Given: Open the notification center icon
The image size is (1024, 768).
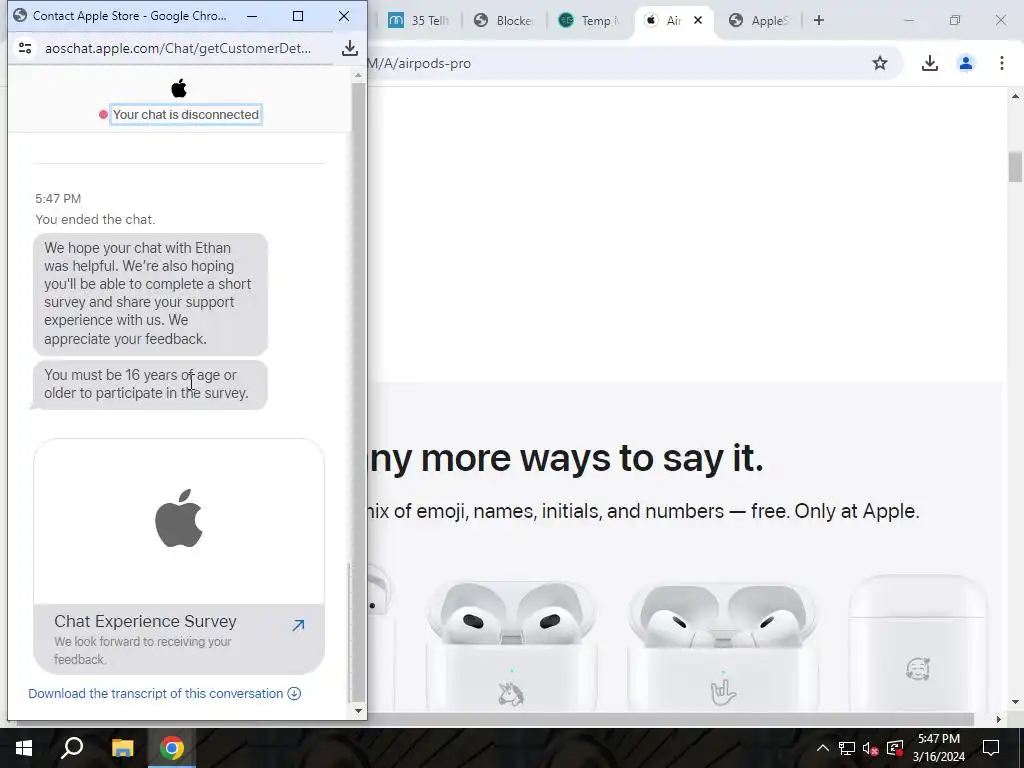Looking at the screenshot, I should point(991,748).
